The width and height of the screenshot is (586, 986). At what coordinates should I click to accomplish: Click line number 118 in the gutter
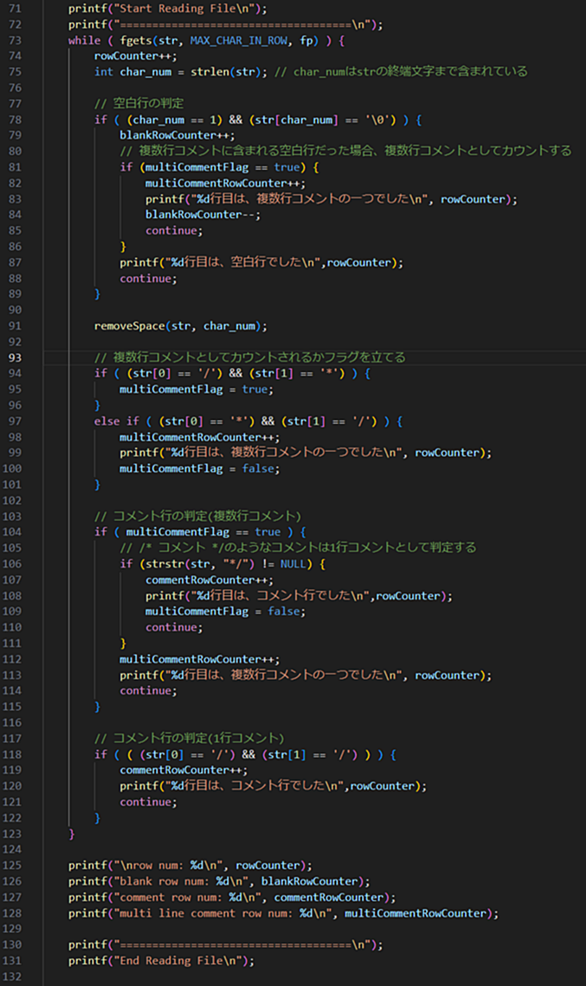pos(11,754)
